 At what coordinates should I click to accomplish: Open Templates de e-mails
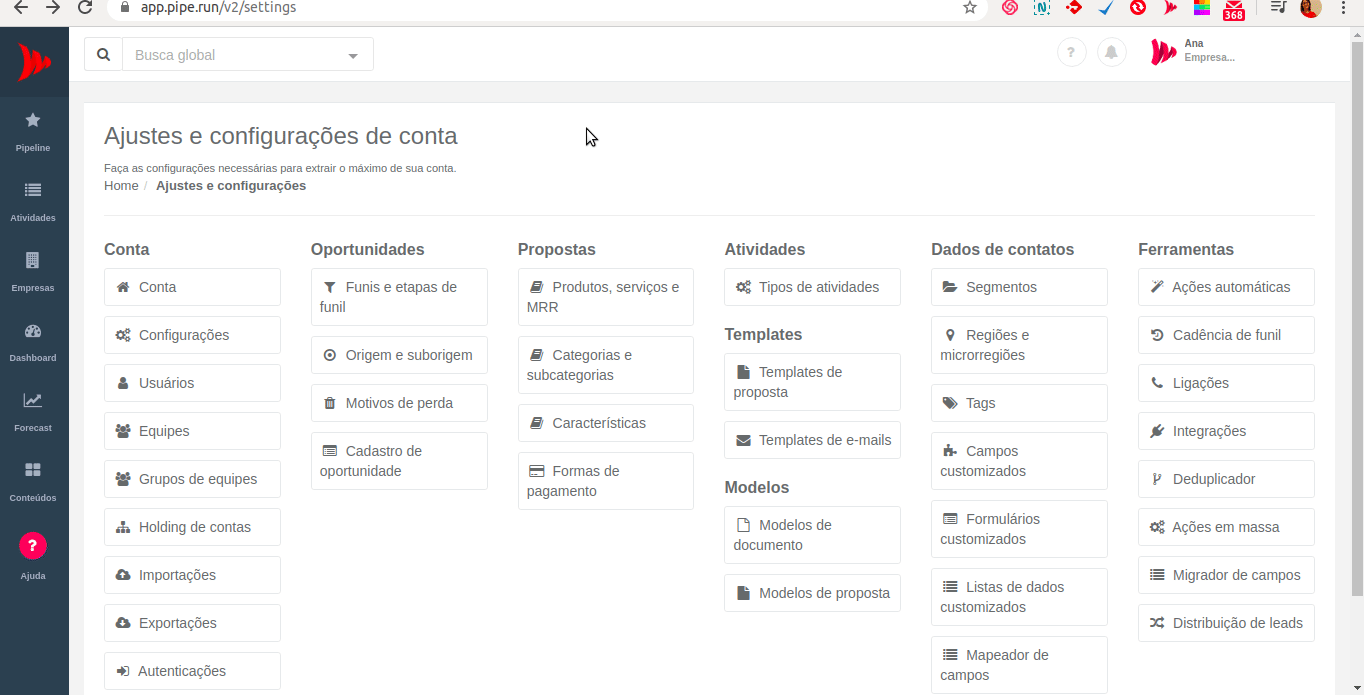click(x=812, y=440)
